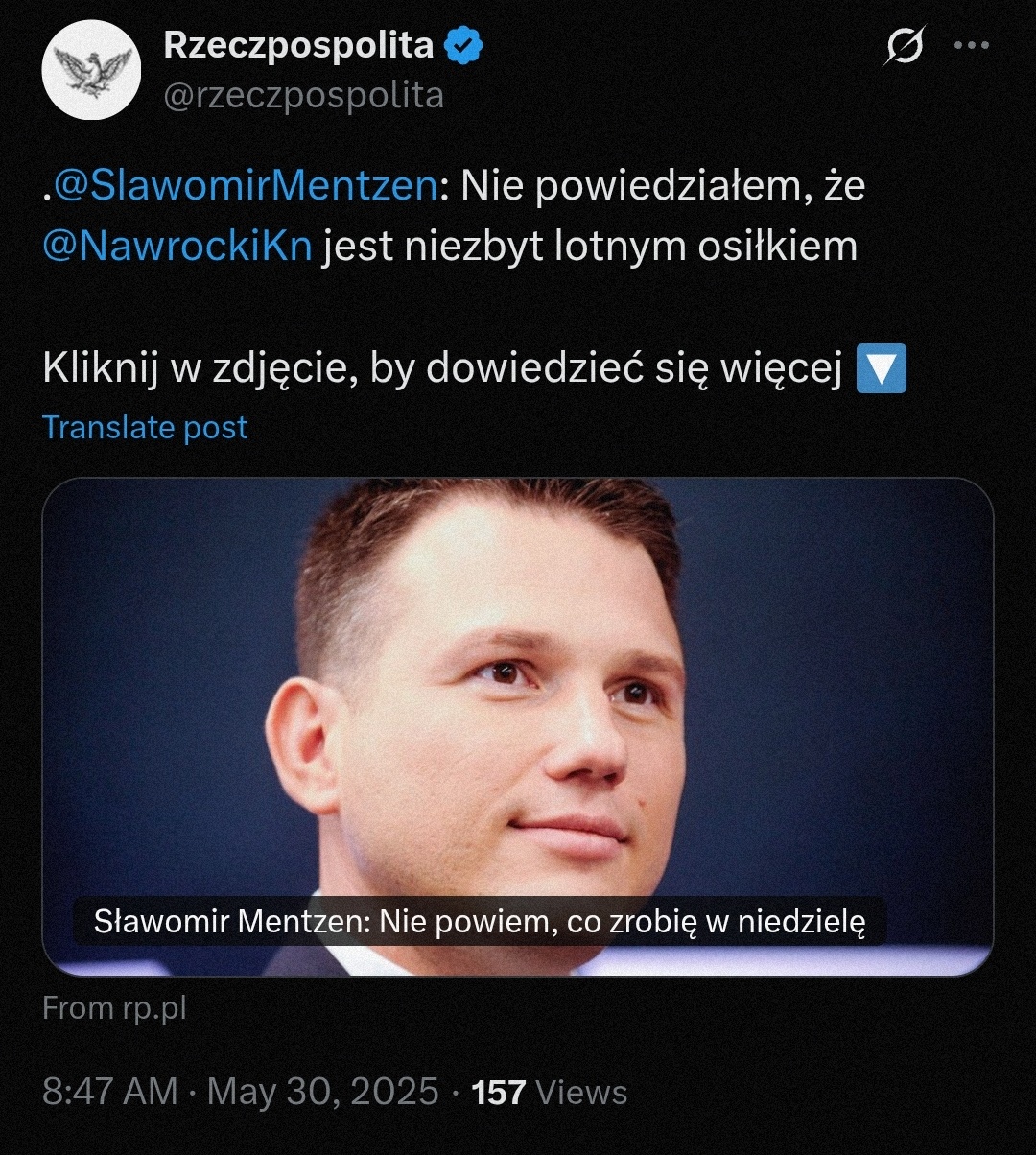Click the May 30, 2025 date
The image size is (1036, 1155).
pyautogui.click(x=323, y=1092)
